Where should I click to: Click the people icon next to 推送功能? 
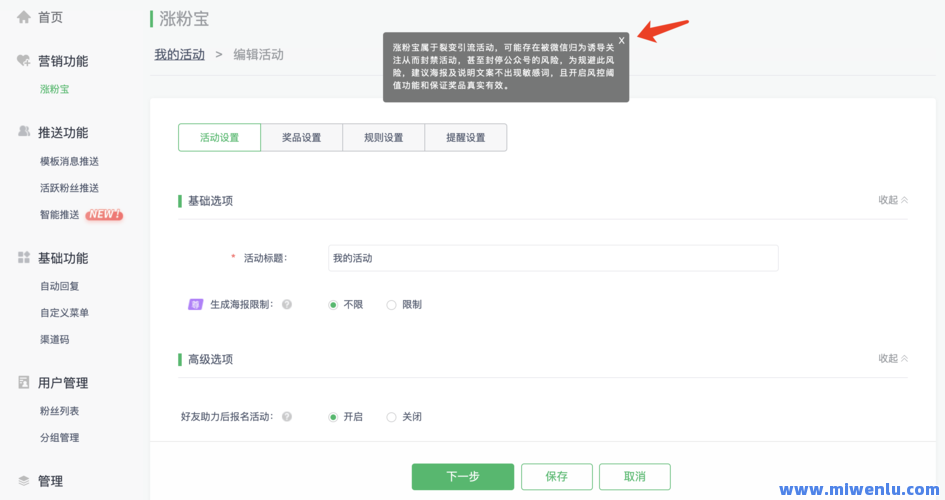click(x=24, y=131)
